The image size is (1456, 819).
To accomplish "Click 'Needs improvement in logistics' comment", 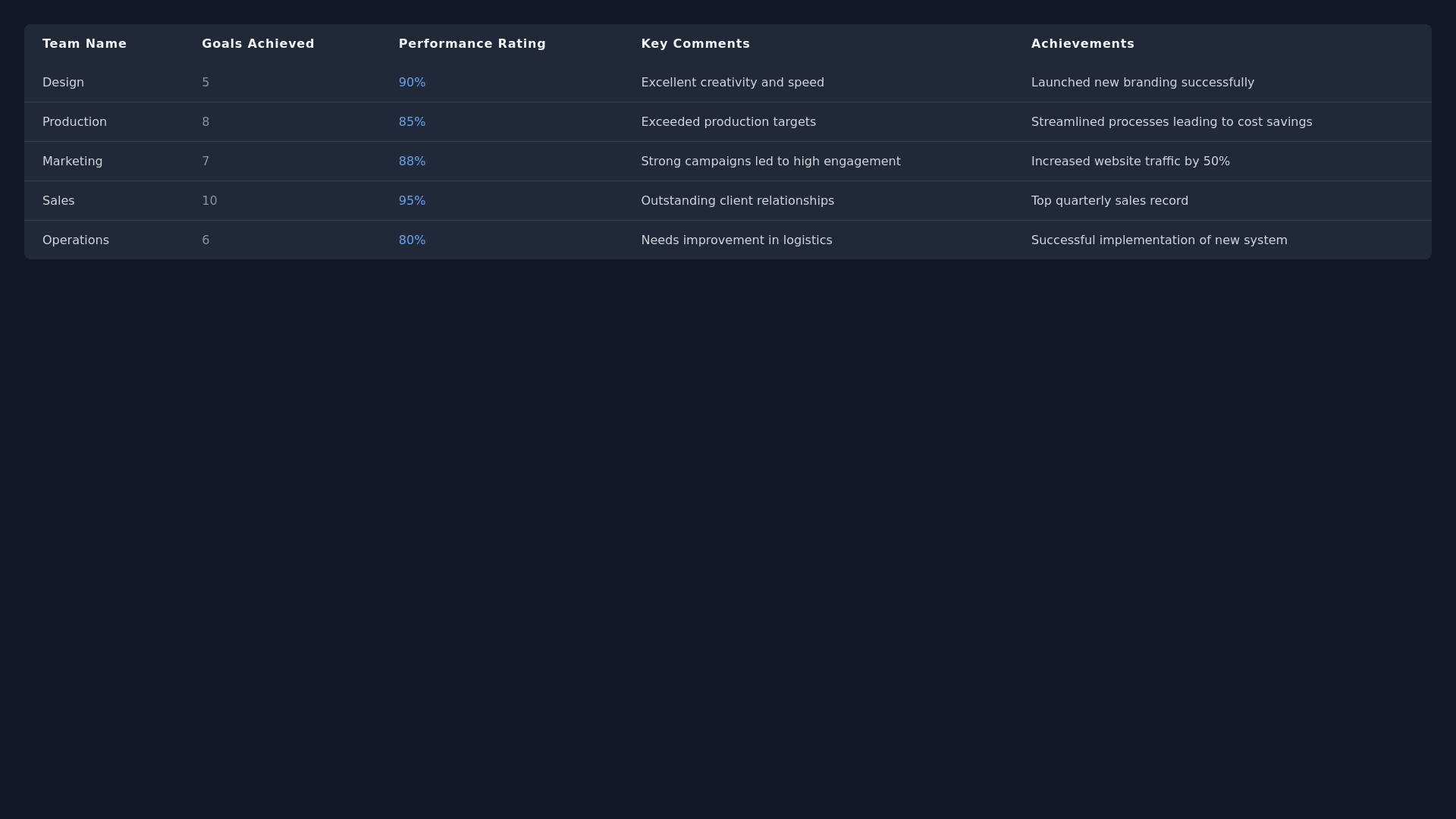I will [x=736, y=240].
